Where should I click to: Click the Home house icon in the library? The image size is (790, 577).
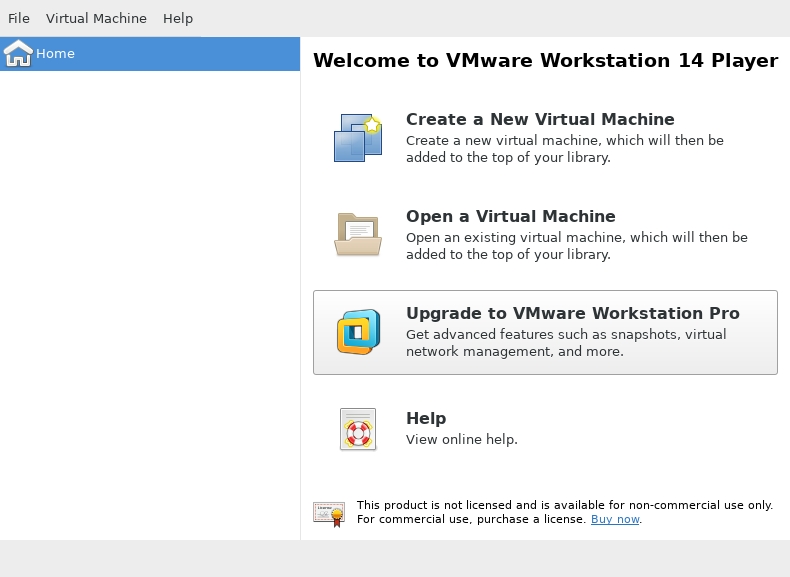[18, 54]
